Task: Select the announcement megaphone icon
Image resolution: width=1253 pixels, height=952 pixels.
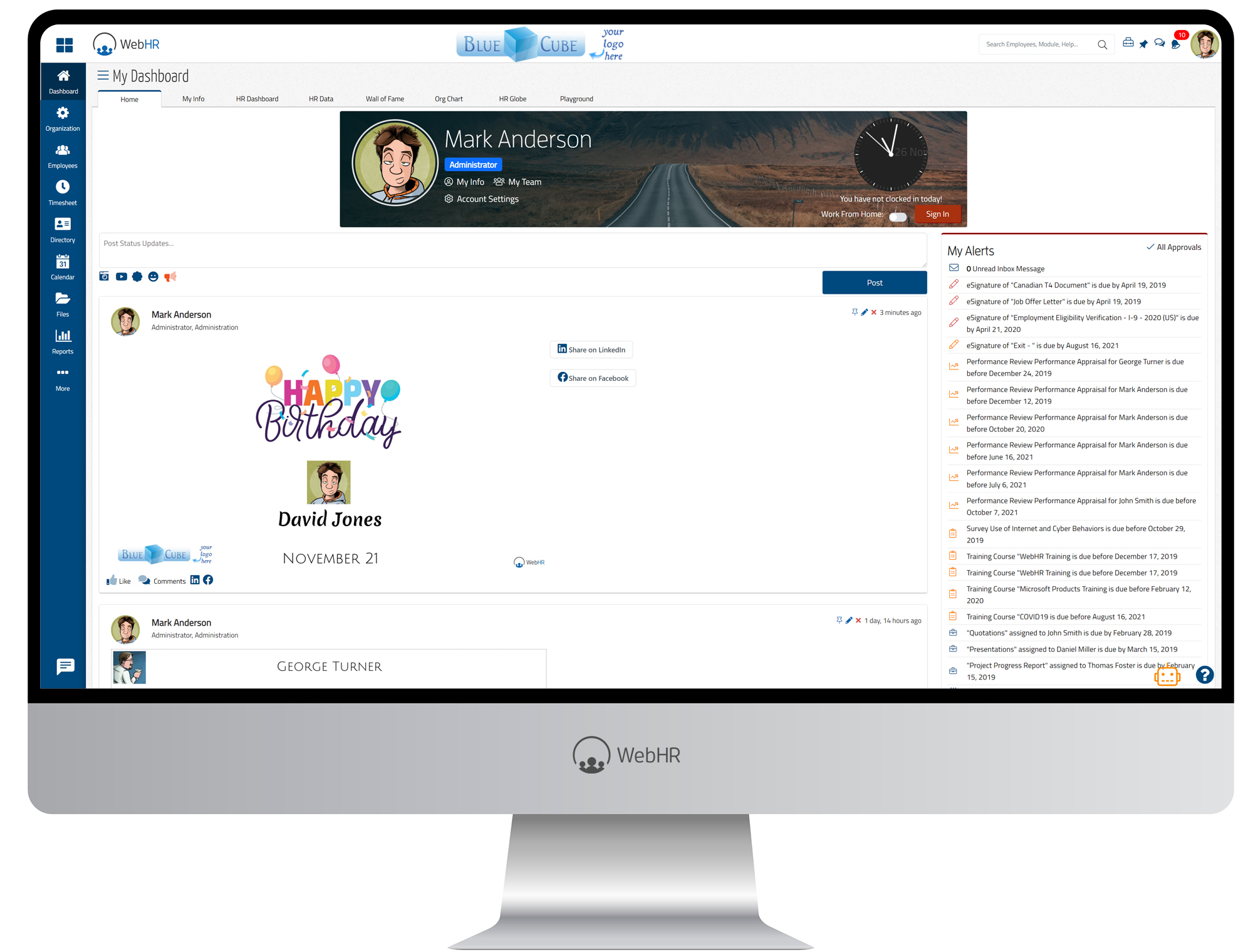Action: (170, 276)
